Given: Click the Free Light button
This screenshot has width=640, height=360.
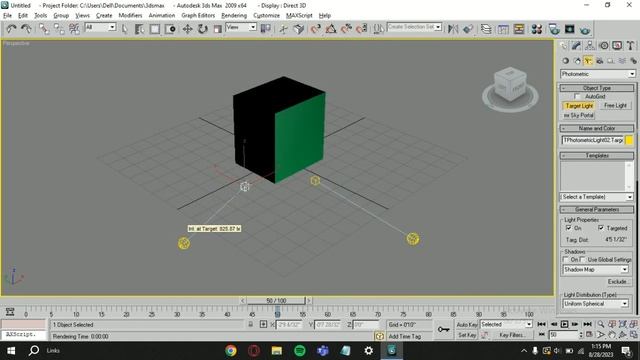Looking at the screenshot, I should pyautogui.click(x=615, y=106).
